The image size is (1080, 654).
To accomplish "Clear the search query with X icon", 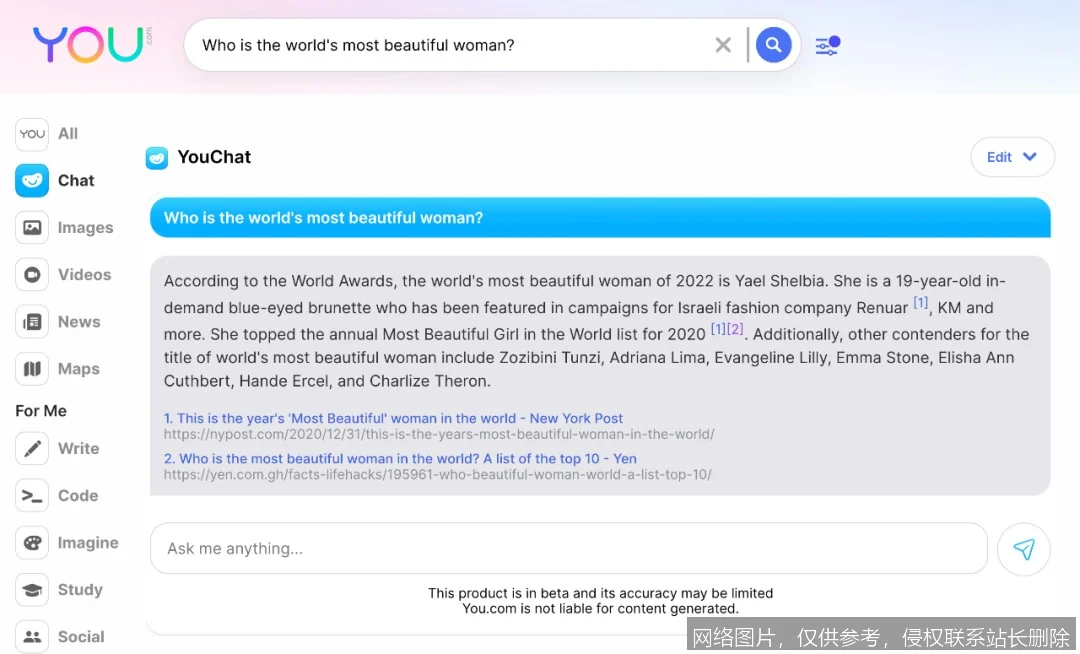I will tap(723, 45).
